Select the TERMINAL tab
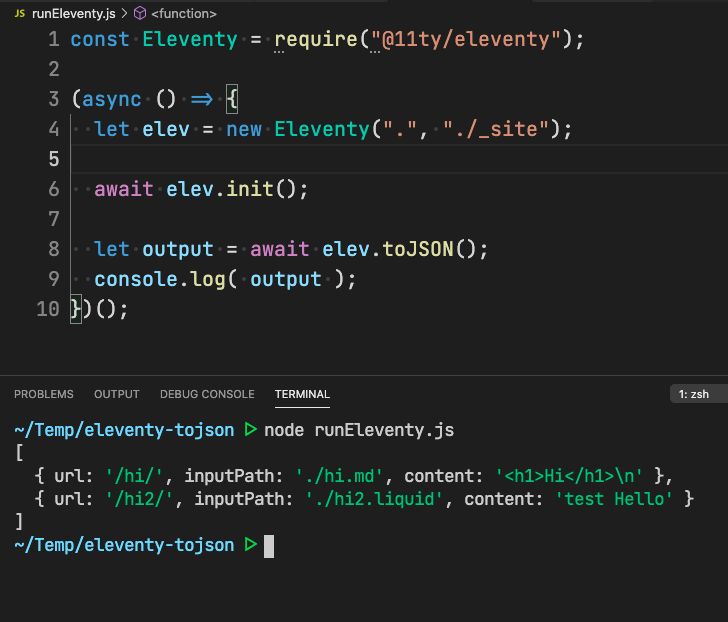 click(302, 394)
